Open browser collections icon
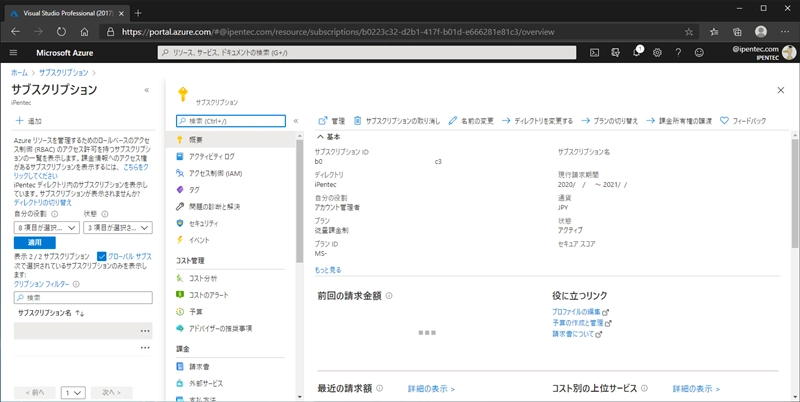The height and width of the screenshot is (402, 800). 737,32
